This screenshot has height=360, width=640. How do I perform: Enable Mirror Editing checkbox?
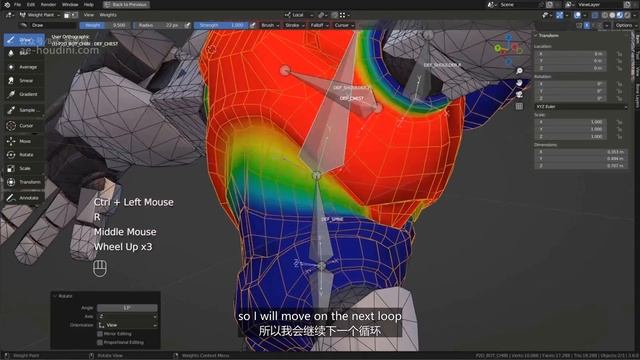tap(100, 334)
